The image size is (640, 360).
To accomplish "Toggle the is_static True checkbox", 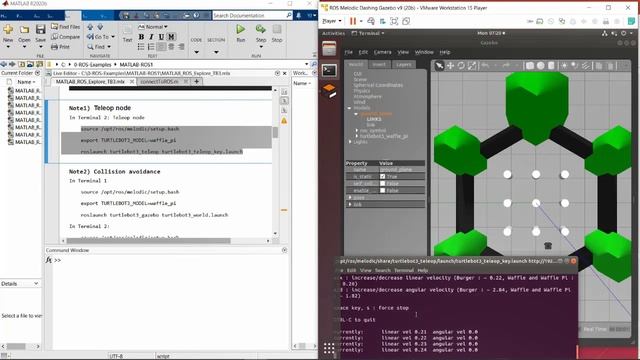I will point(382,176).
